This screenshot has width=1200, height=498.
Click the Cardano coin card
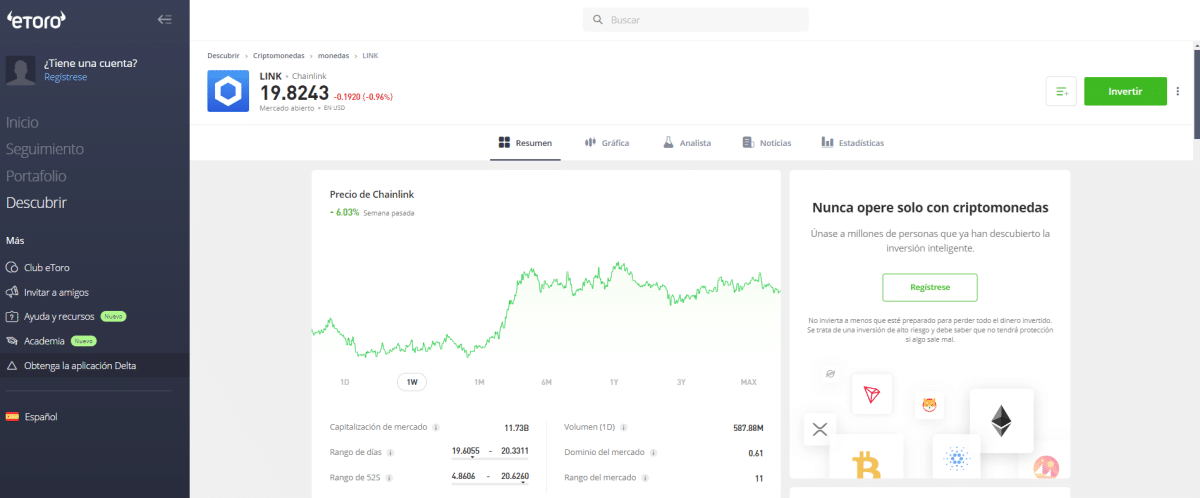coord(957,456)
